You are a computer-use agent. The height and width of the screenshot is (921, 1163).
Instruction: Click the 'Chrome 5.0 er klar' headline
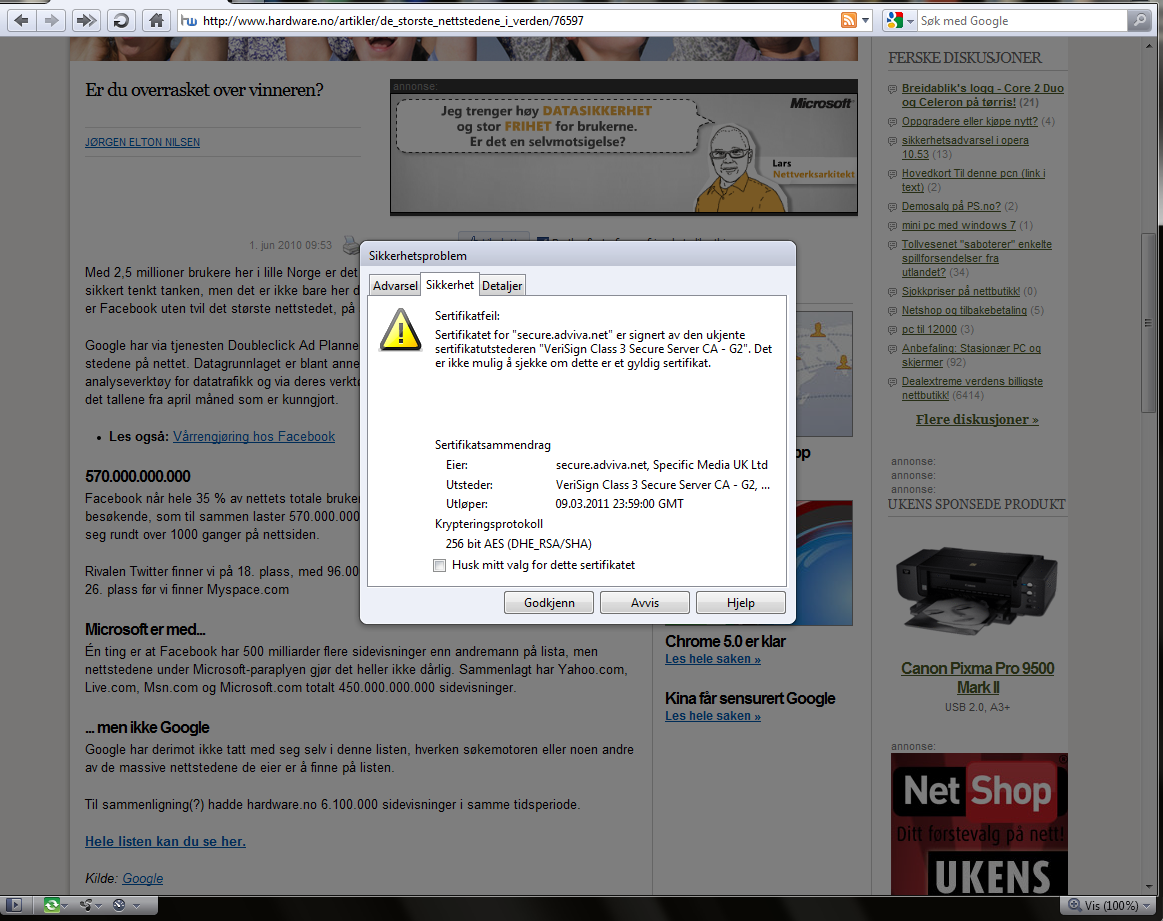pyautogui.click(x=725, y=641)
